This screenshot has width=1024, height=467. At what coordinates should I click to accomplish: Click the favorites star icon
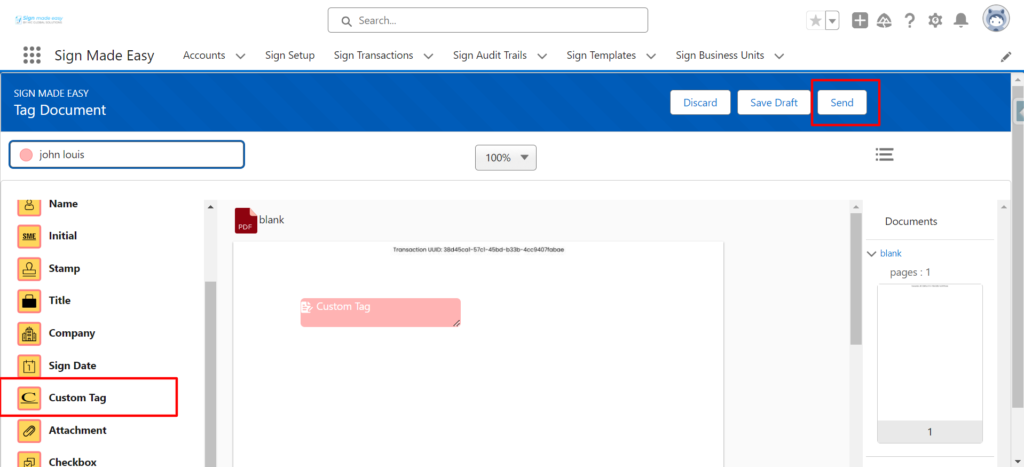point(816,21)
